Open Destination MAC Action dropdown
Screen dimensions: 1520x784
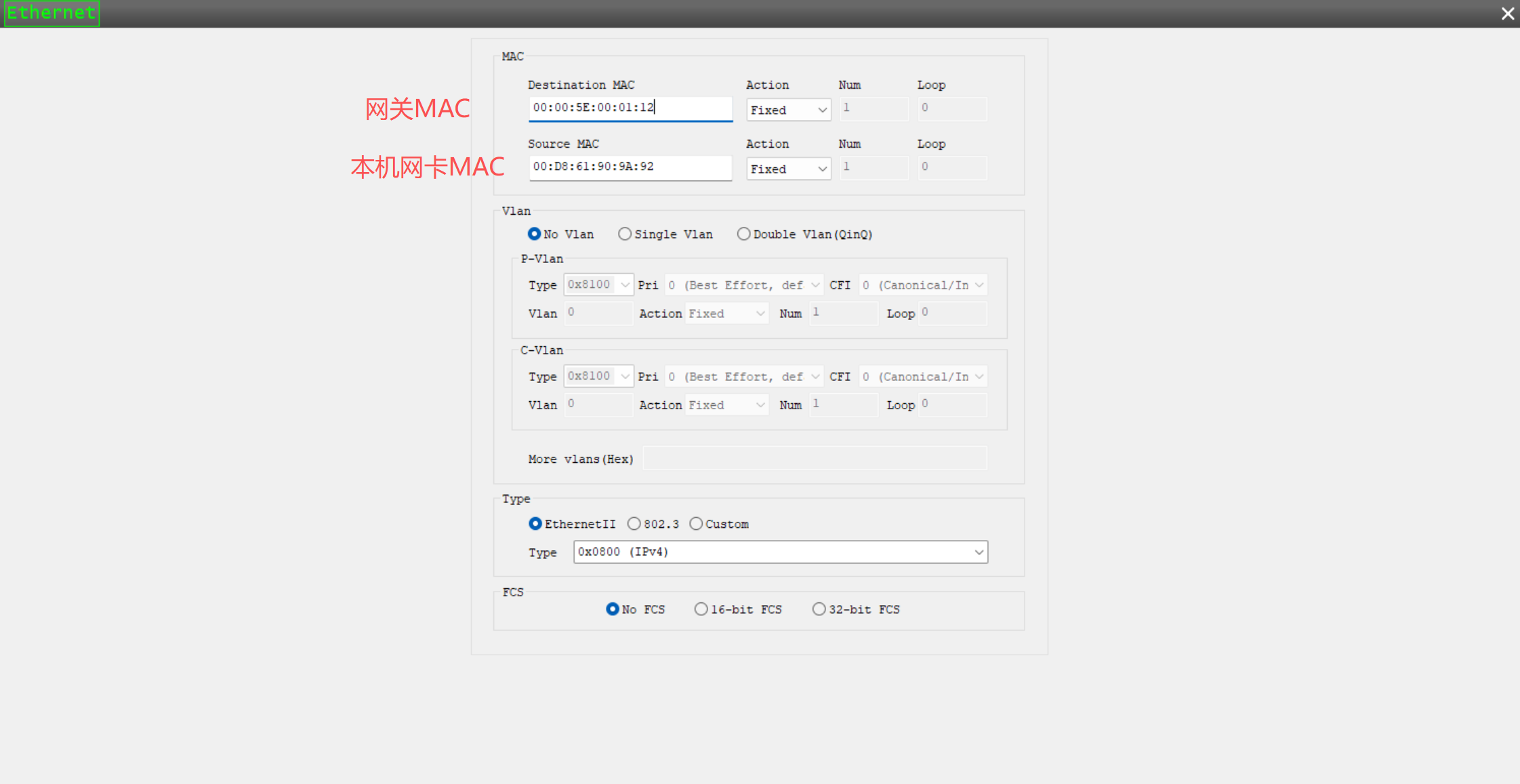(789, 110)
